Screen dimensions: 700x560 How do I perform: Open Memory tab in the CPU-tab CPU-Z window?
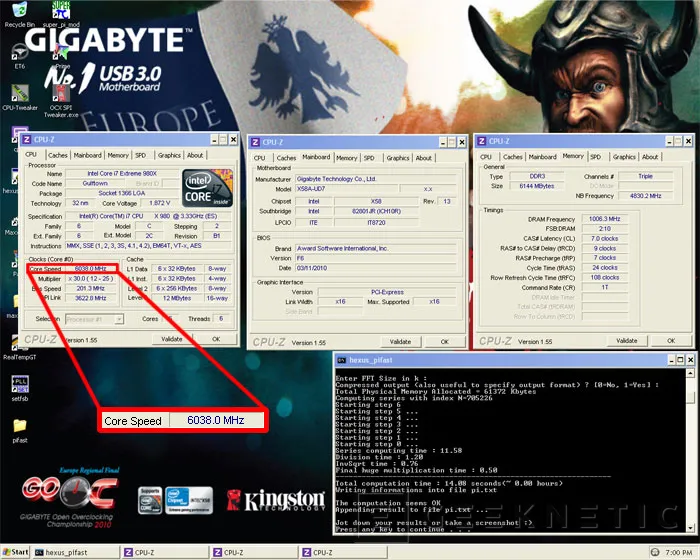click(118, 155)
